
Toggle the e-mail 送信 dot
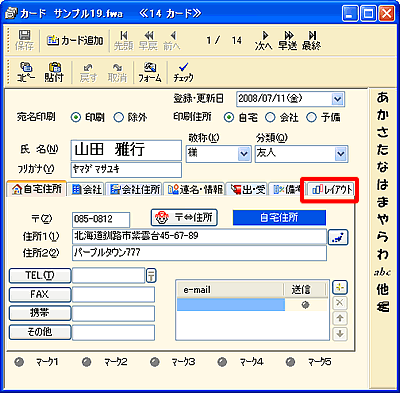[305, 305]
